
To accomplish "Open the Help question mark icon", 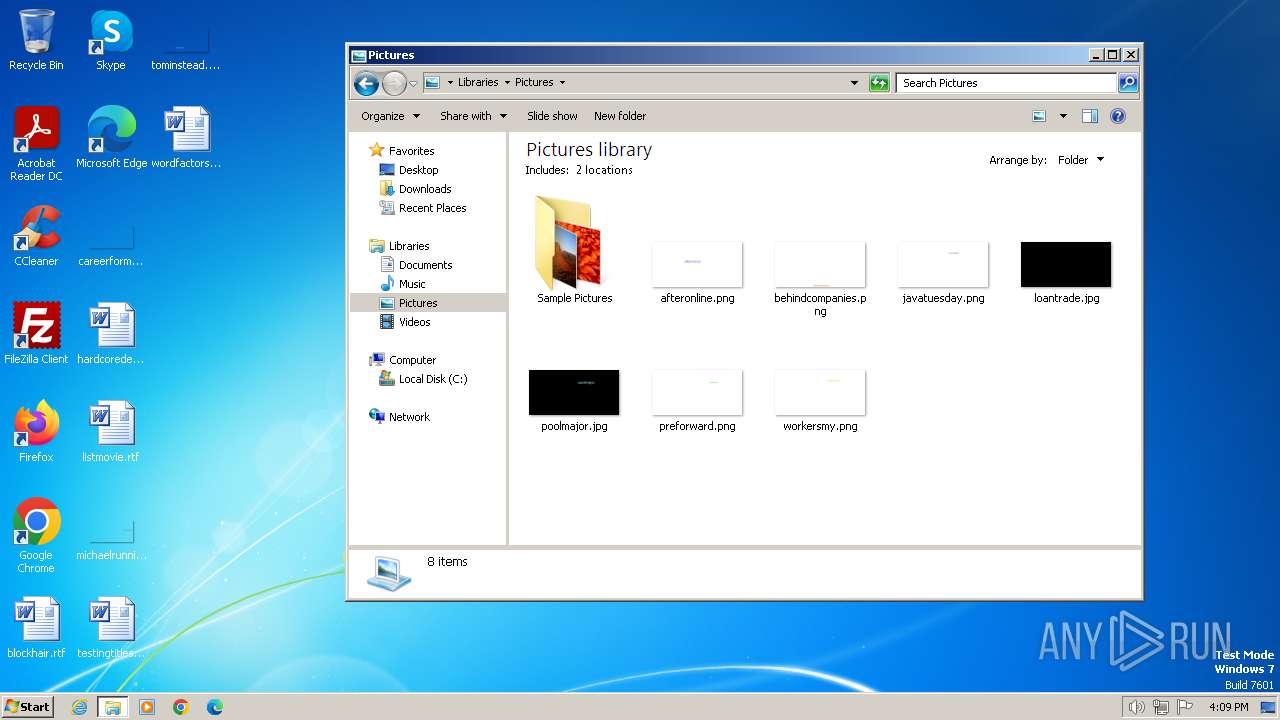I will [1118, 116].
